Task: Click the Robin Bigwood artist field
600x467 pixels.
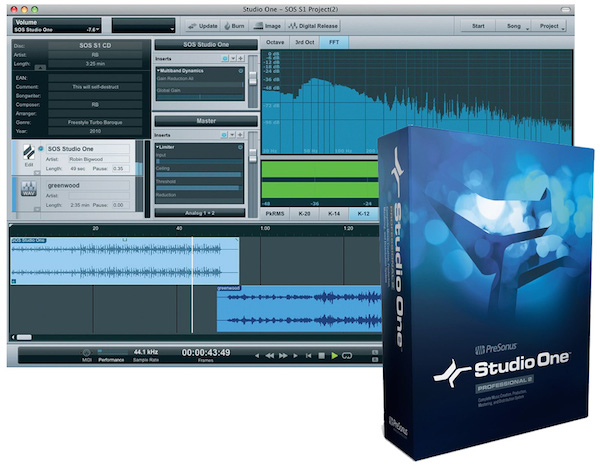Action: (99, 159)
